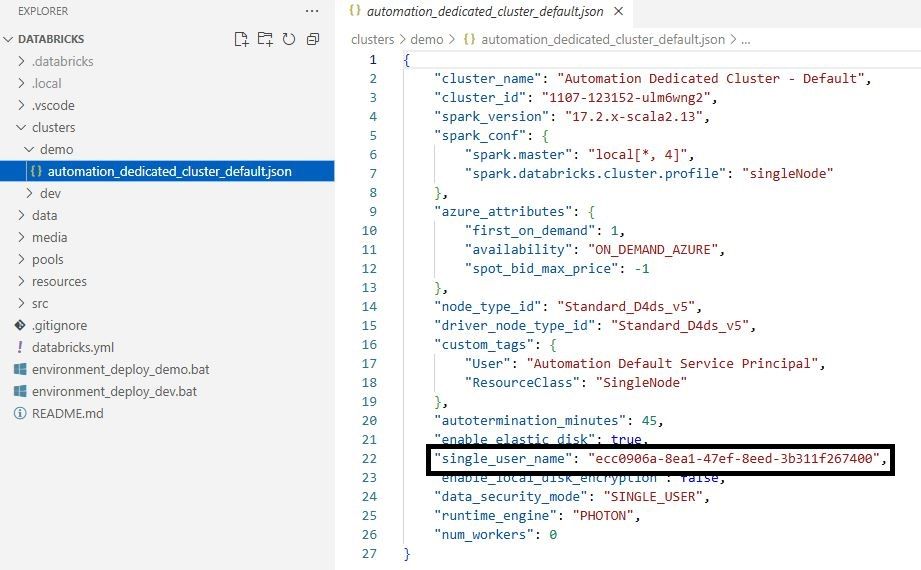Click the clusters breadcrumb segment
The height and width of the screenshot is (570, 921).
(372, 39)
